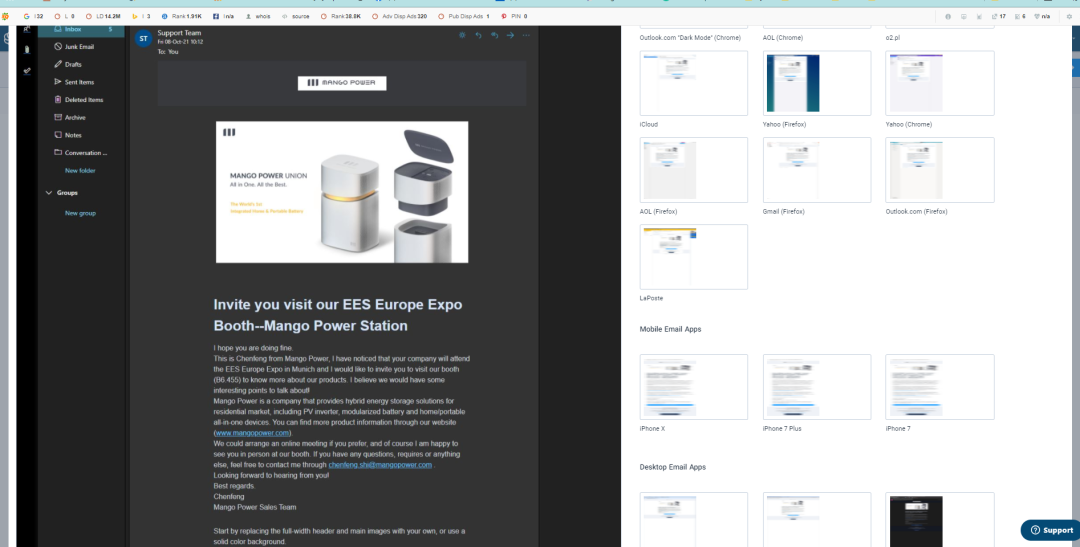The width and height of the screenshot is (1080, 547).
Task: Collapse the Groups section chevron
Action: point(49,193)
